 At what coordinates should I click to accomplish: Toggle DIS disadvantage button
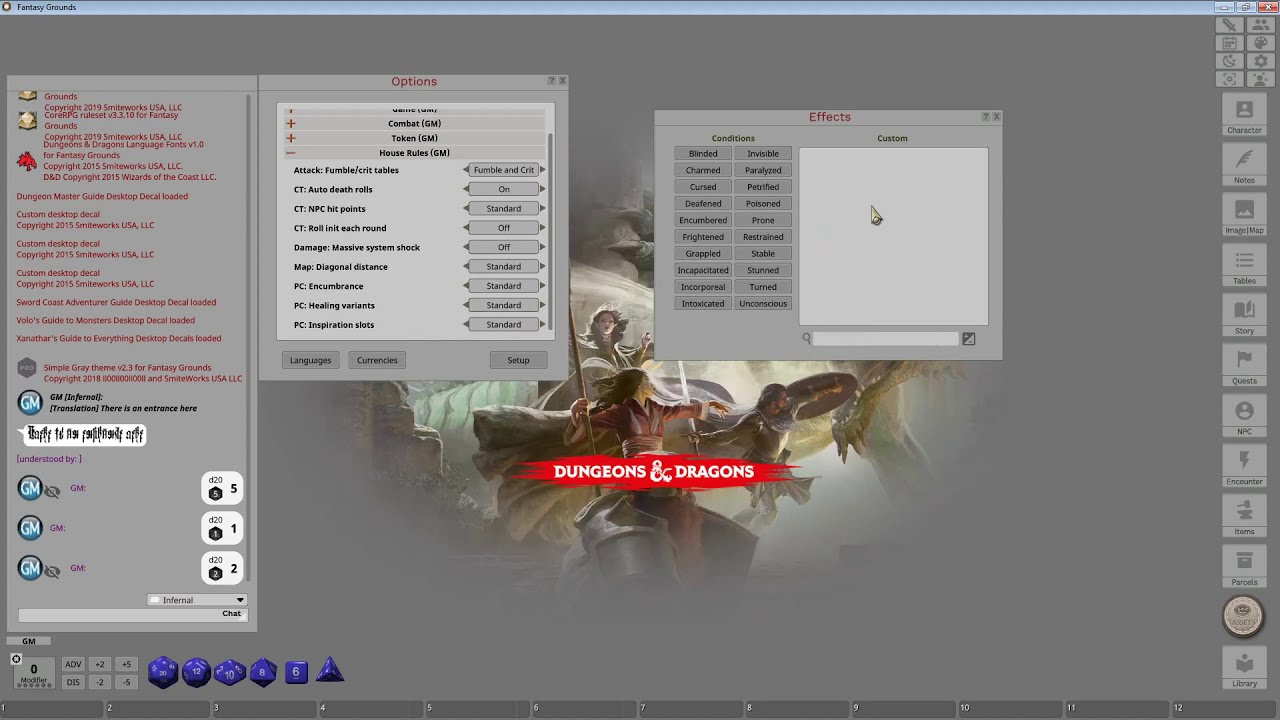click(x=73, y=682)
